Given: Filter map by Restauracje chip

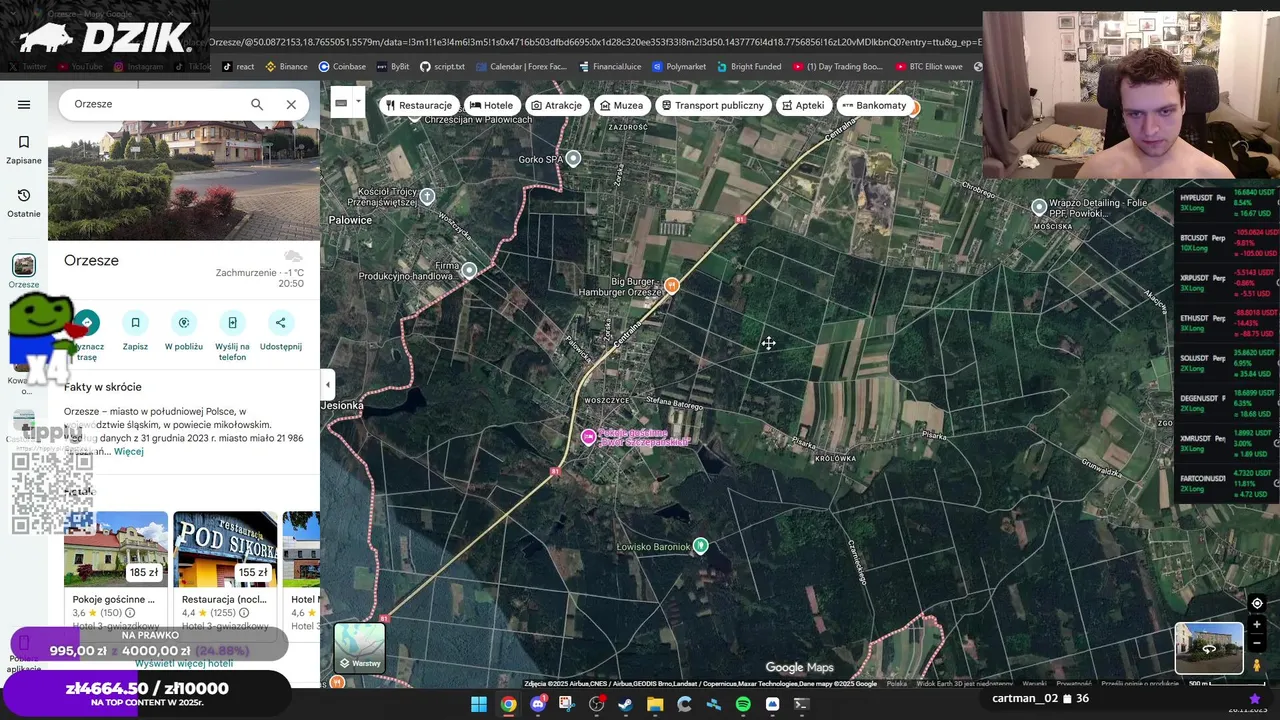Looking at the screenshot, I should (419, 105).
